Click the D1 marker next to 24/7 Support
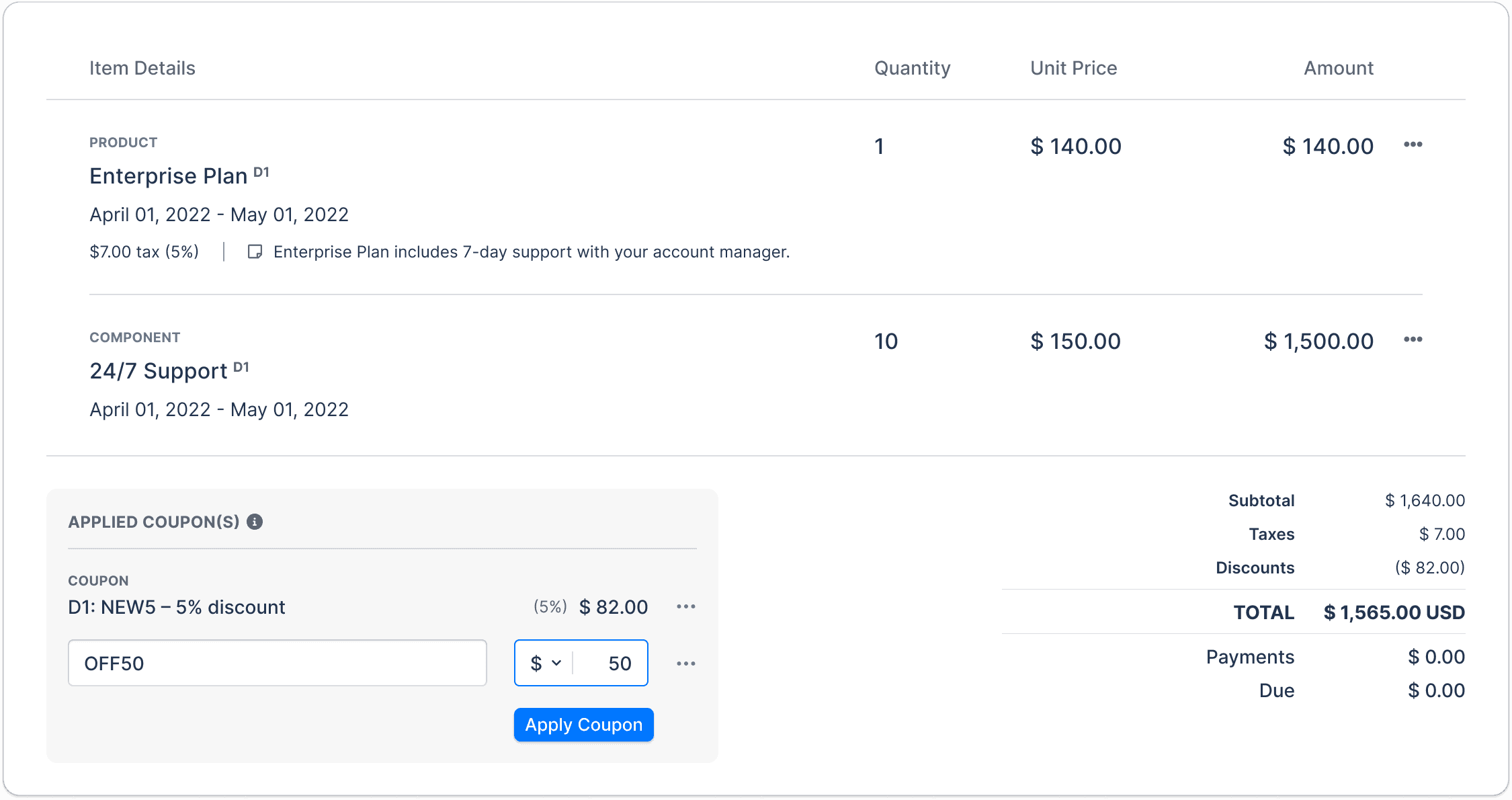This screenshot has height=800, width=1512. click(241, 367)
